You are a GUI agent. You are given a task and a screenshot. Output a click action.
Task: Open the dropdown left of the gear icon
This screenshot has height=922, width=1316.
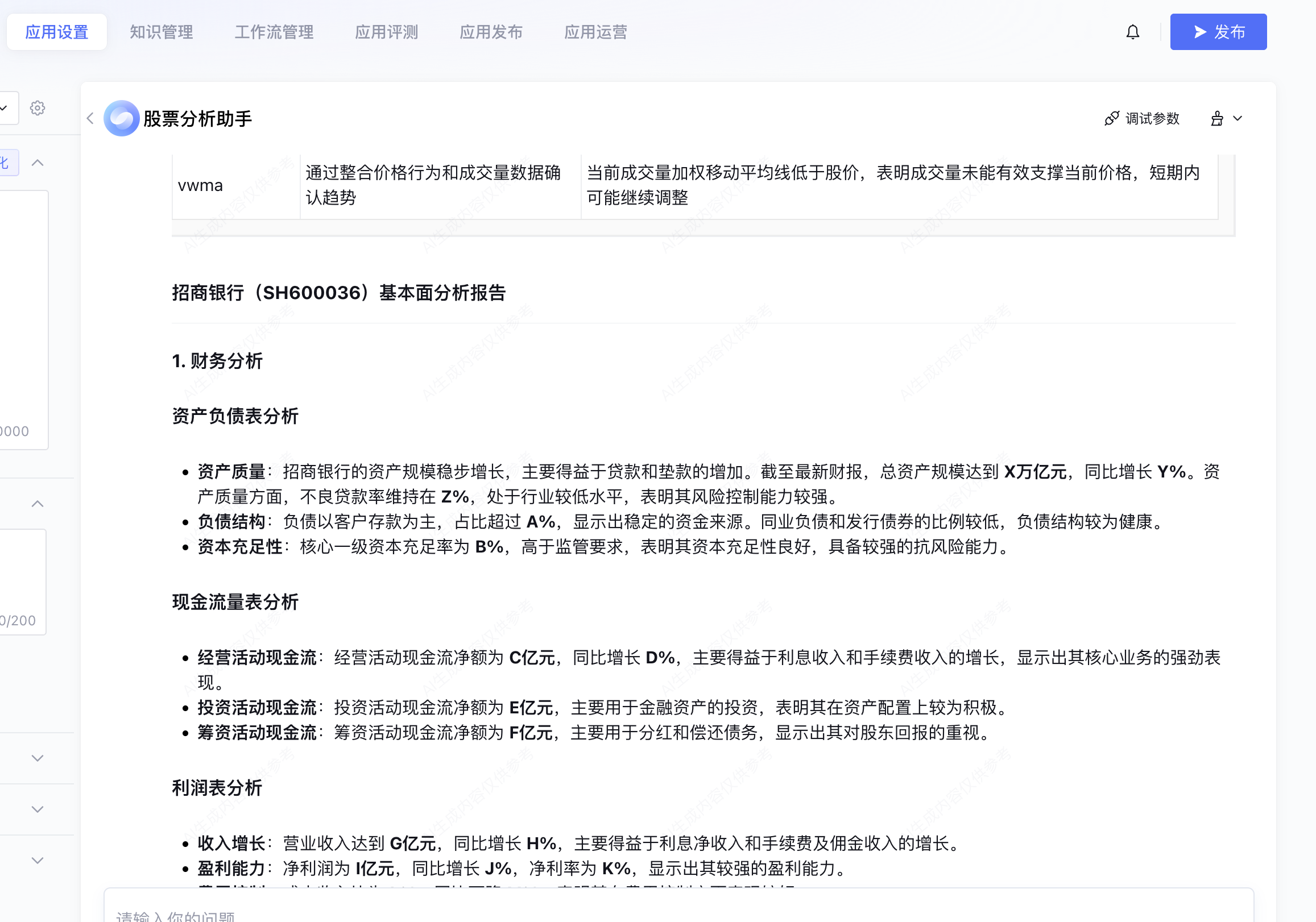tap(8, 108)
